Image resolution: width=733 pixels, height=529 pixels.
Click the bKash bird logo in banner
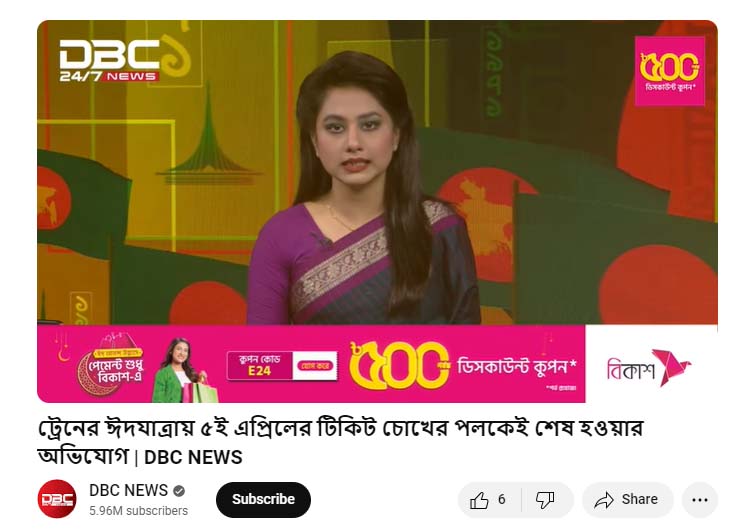coord(649,368)
